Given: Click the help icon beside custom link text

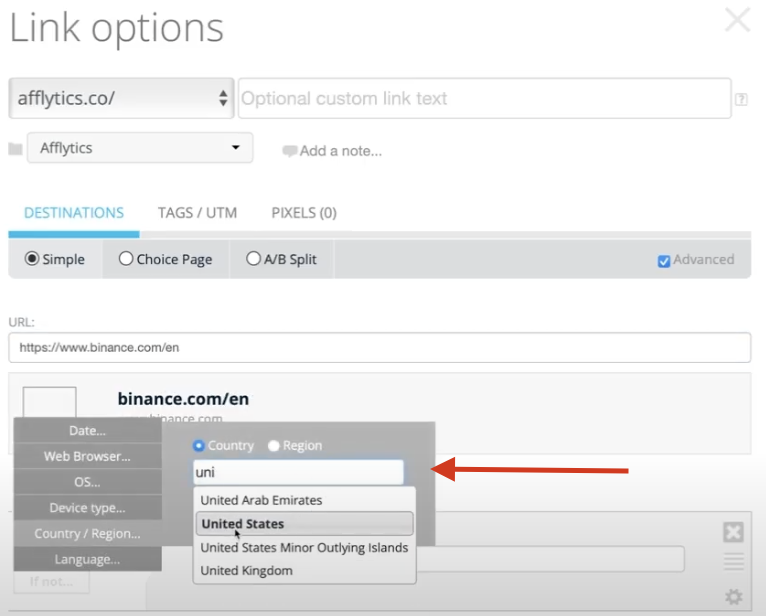Looking at the screenshot, I should [x=741, y=99].
